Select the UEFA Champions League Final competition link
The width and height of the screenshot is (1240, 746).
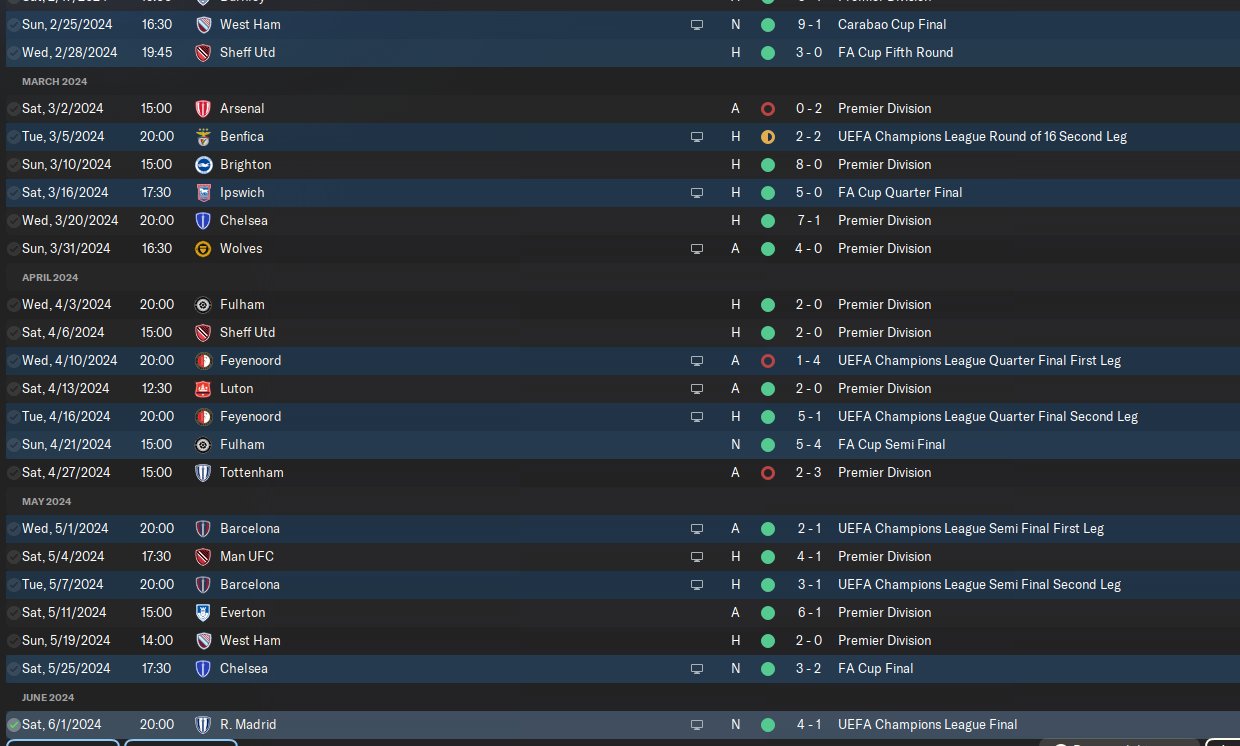point(927,724)
